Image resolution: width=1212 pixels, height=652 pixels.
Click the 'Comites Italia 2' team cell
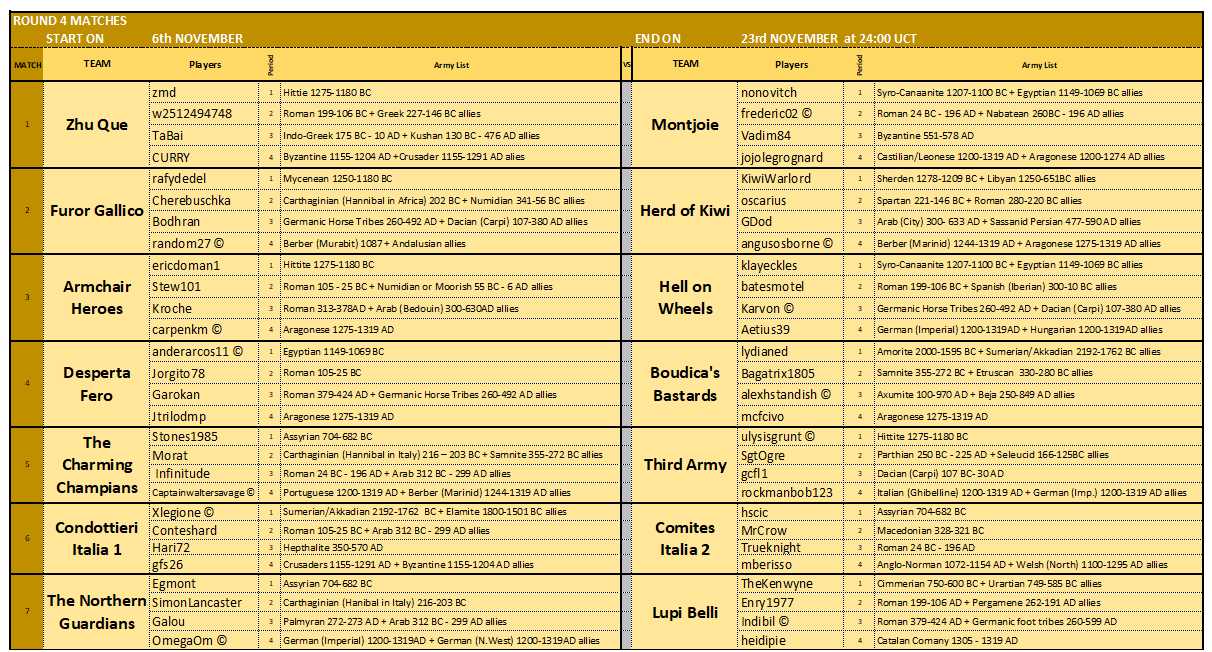pyautogui.click(x=685, y=538)
